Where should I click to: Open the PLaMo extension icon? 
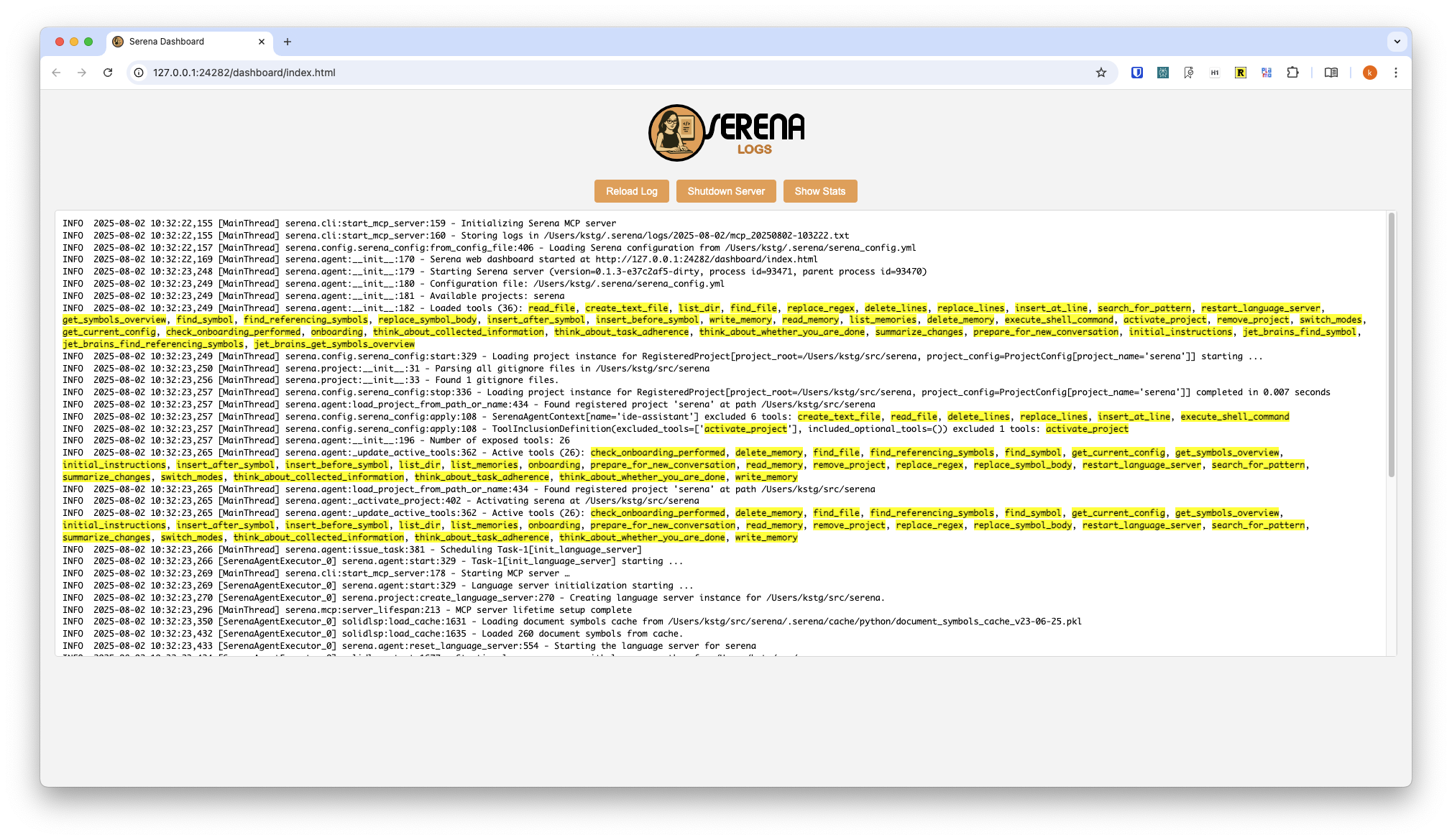pos(1267,73)
